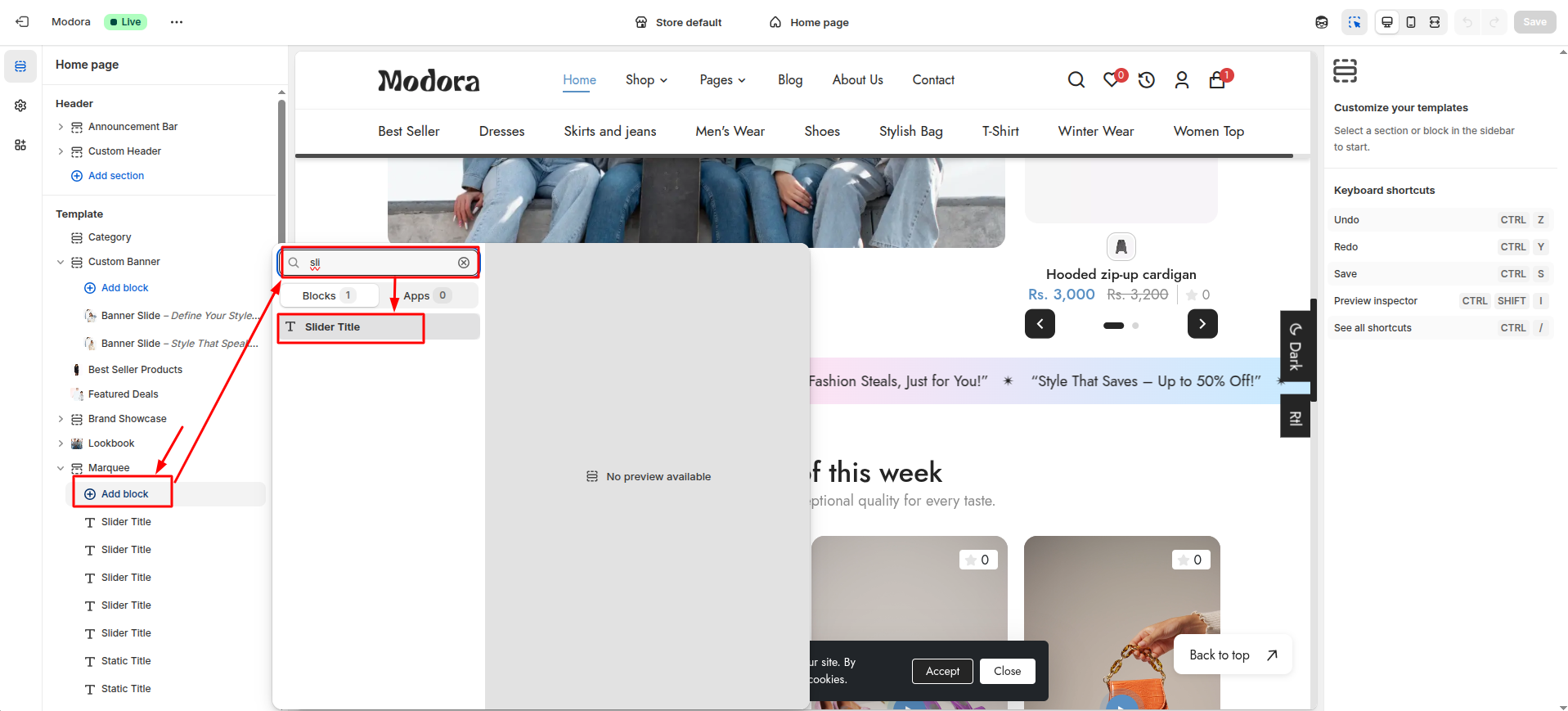
Task: Clear the block search field
Action: (464, 263)
